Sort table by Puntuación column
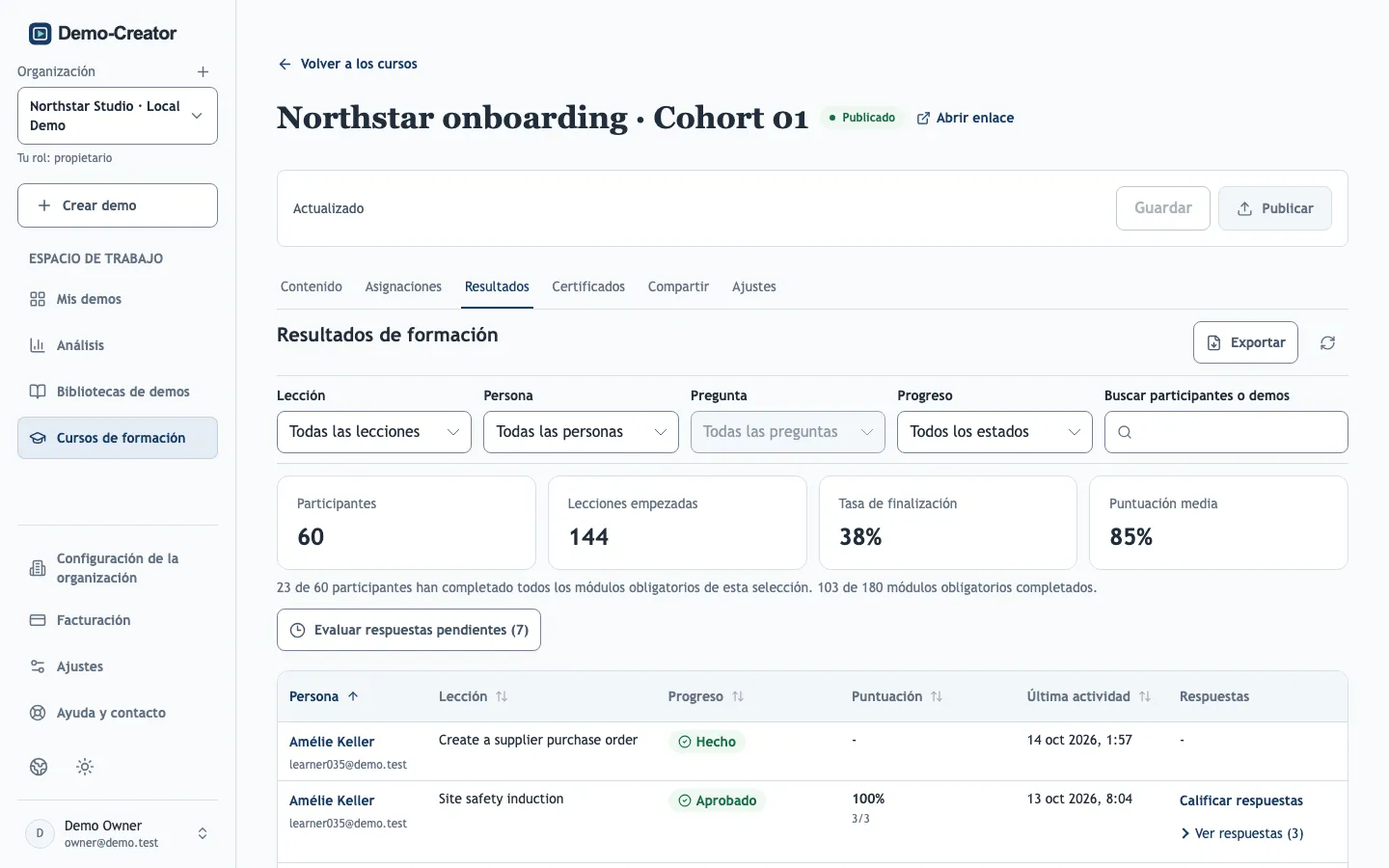 897,696
